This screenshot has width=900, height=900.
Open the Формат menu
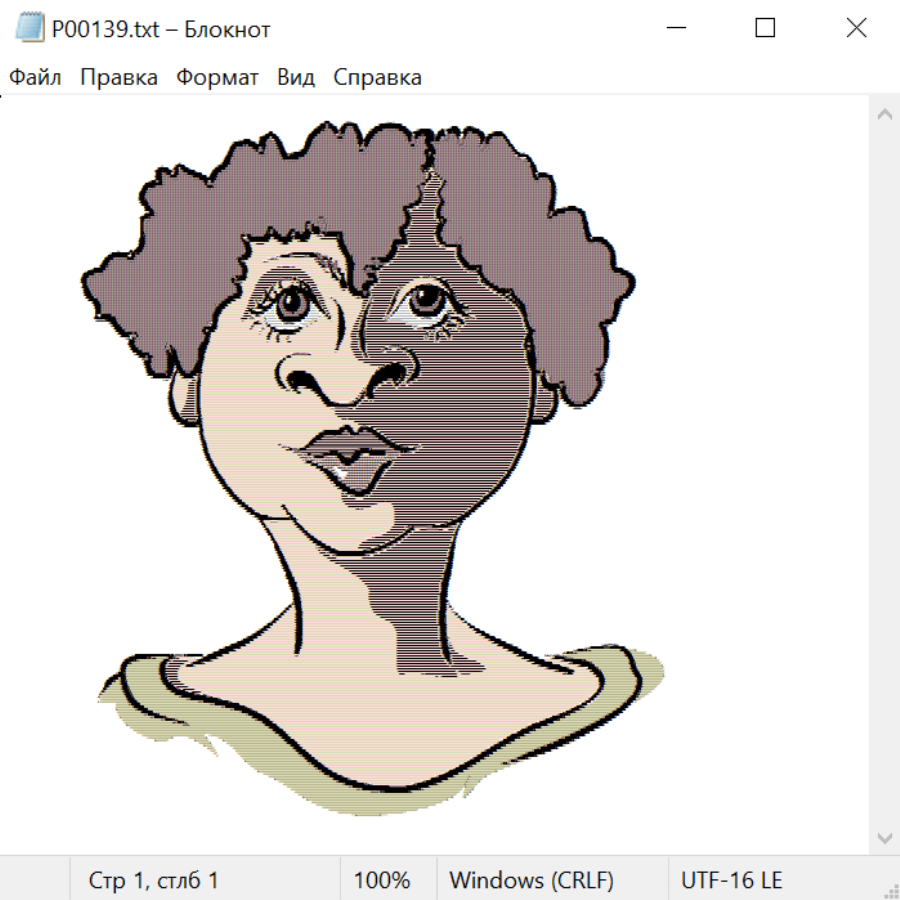point(217,78)
